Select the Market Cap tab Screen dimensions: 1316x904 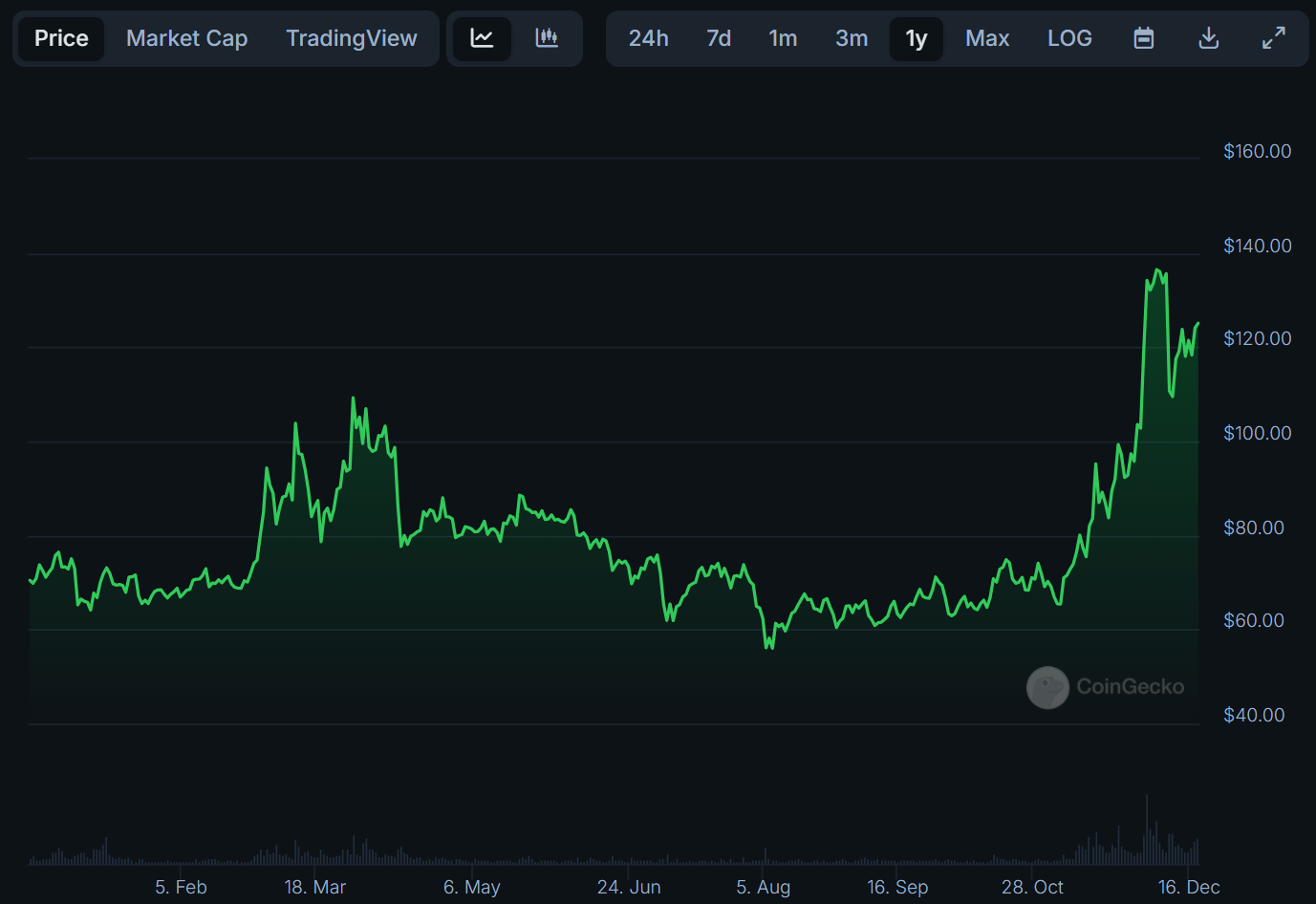tap(187, 38)
